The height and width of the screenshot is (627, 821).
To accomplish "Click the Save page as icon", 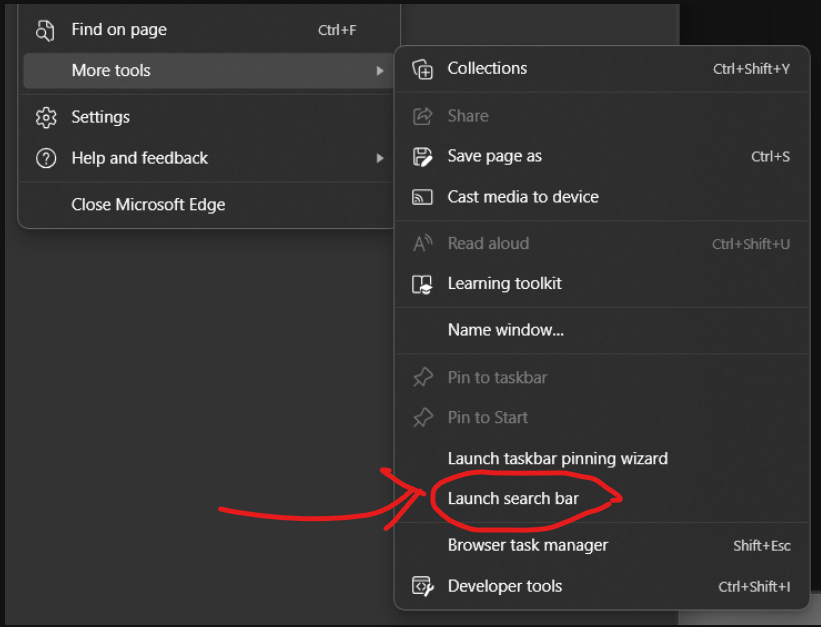I will [423, 157].
